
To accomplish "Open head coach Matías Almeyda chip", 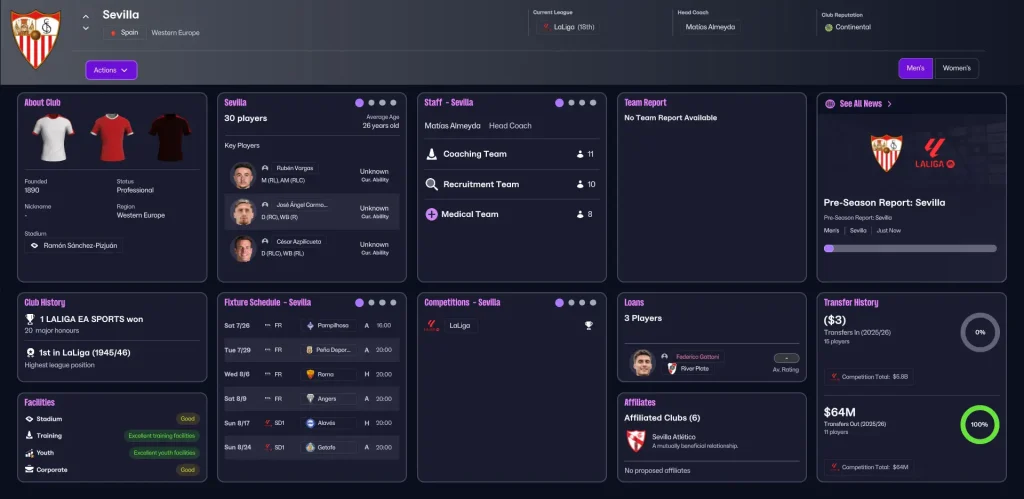I will click(x=710, y=27).
